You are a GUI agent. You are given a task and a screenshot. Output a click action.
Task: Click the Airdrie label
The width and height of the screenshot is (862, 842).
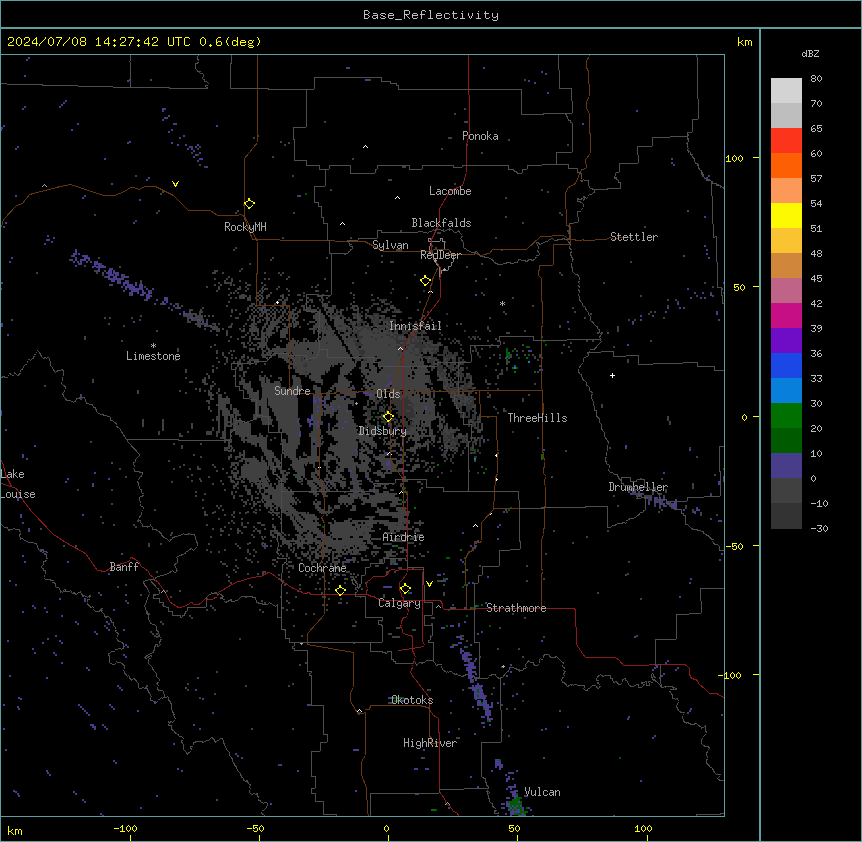tap(403, 537)
